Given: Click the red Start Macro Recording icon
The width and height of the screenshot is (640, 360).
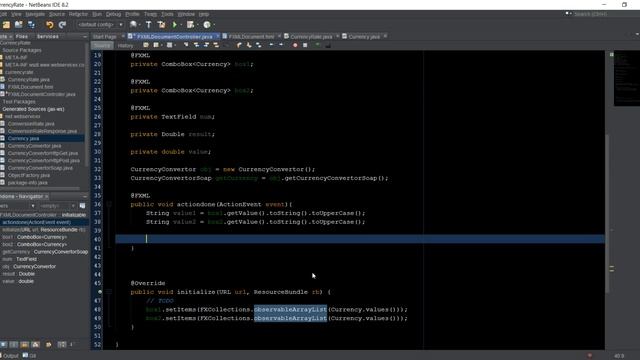Looking at the screenshot, I should pyautogui.click(x=295, y=45).
